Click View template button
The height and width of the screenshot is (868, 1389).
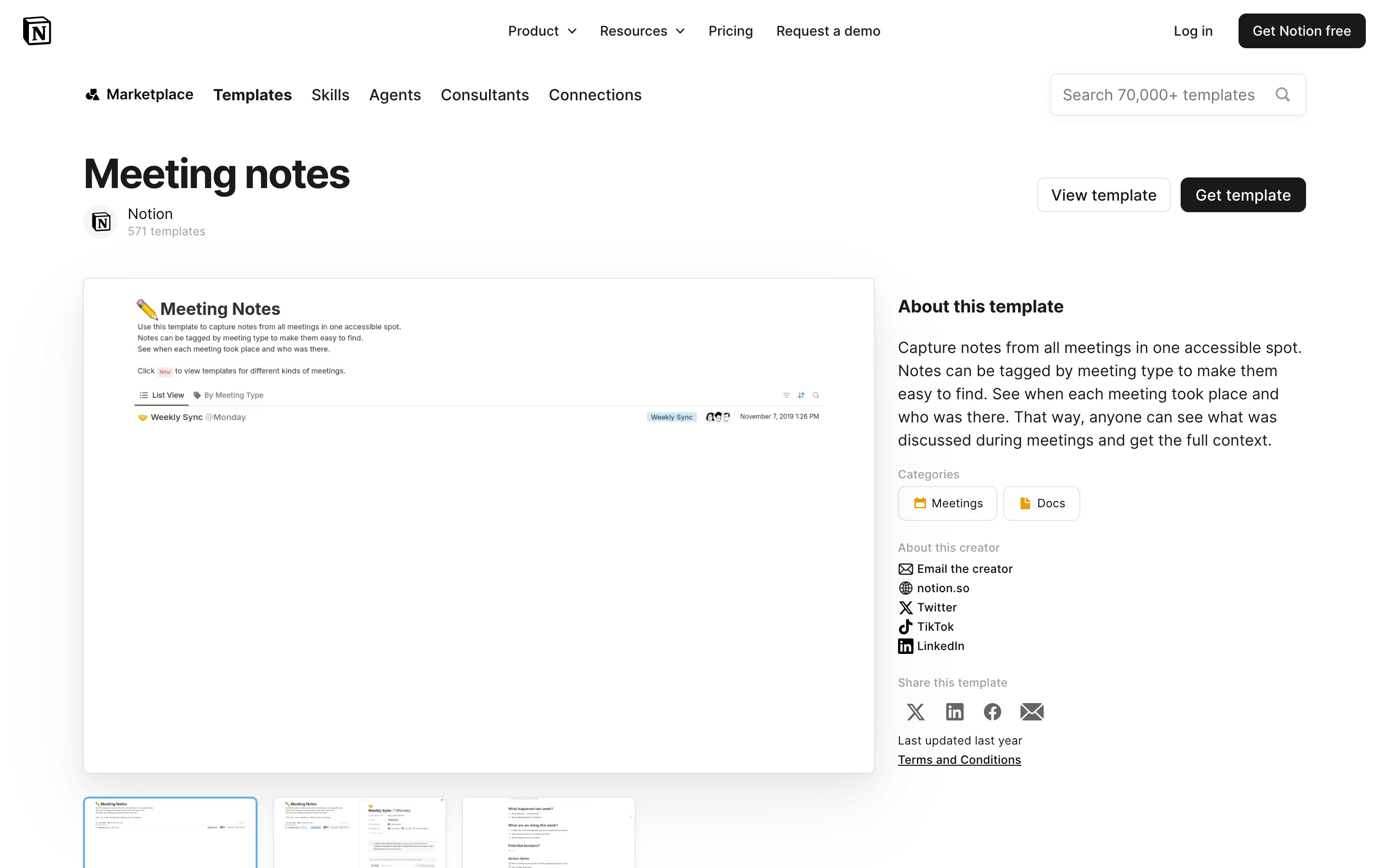coord(1103,195)
